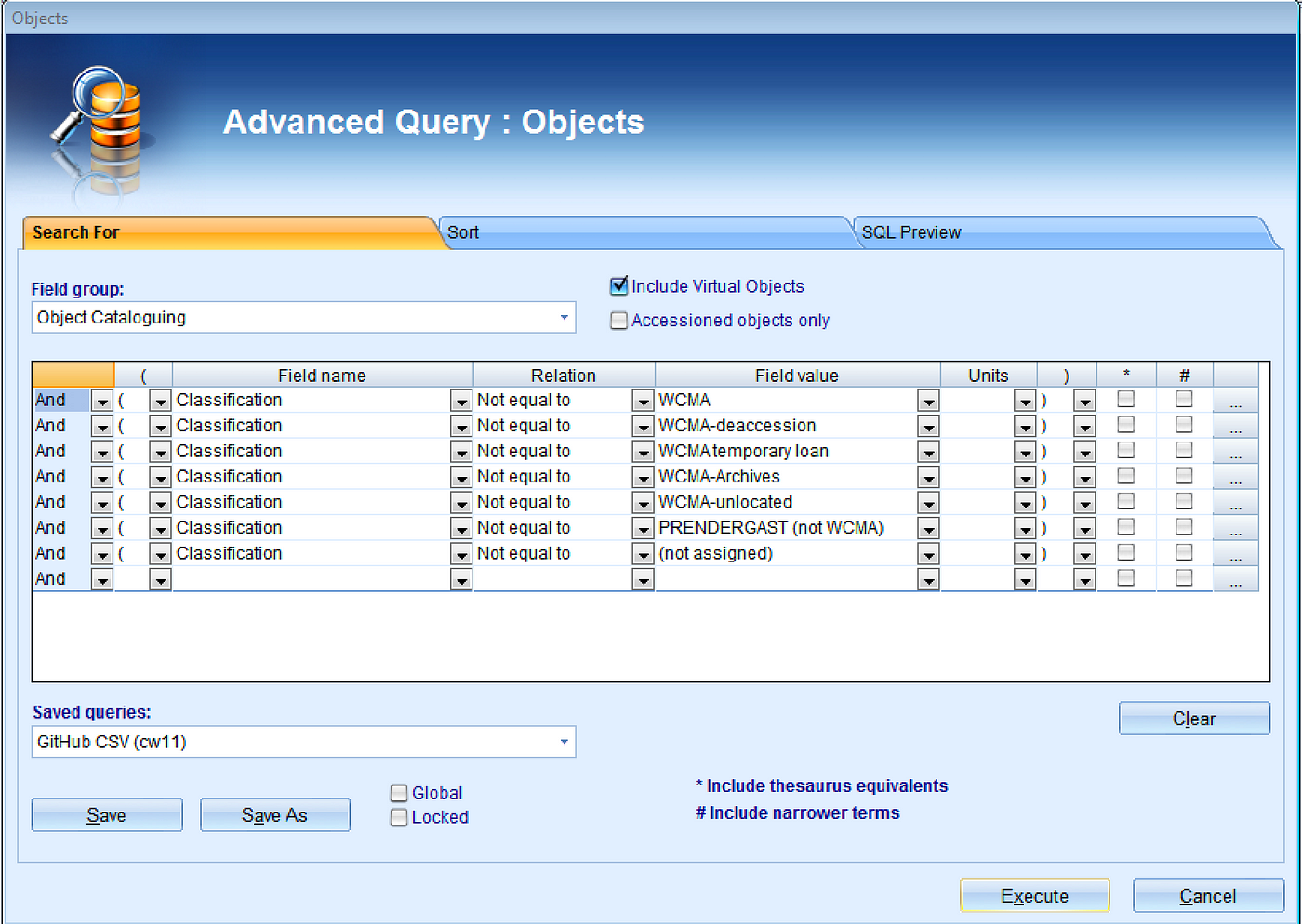Click the Field name column header

tap(323, 376)
